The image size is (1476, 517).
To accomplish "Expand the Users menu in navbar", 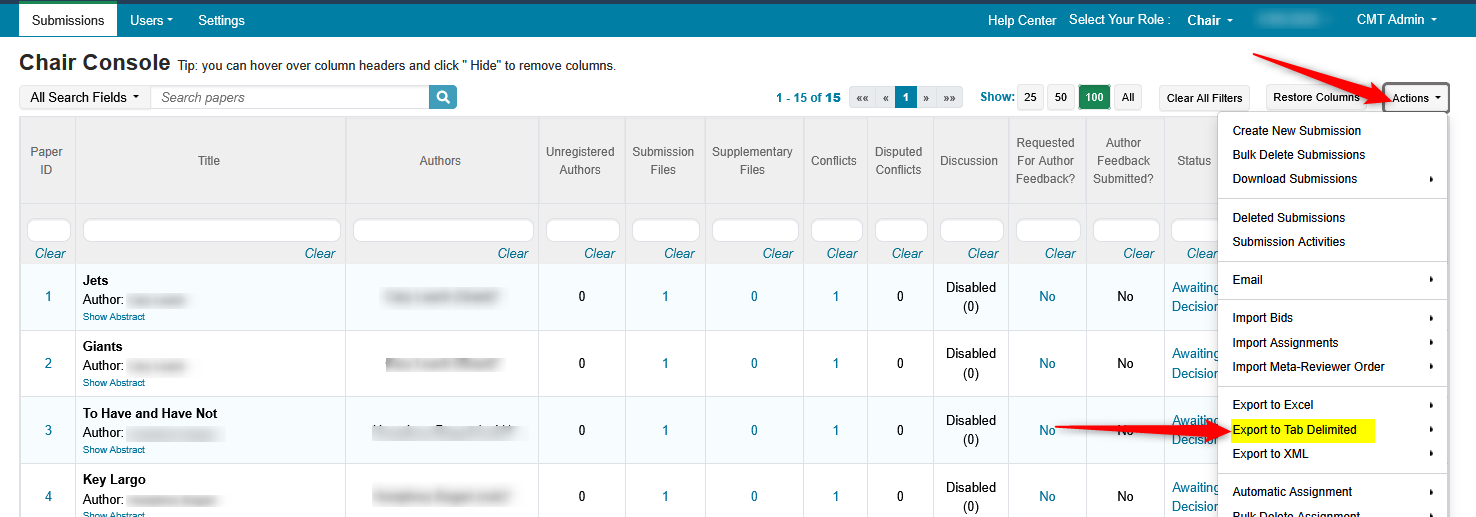I will [151, 20].
